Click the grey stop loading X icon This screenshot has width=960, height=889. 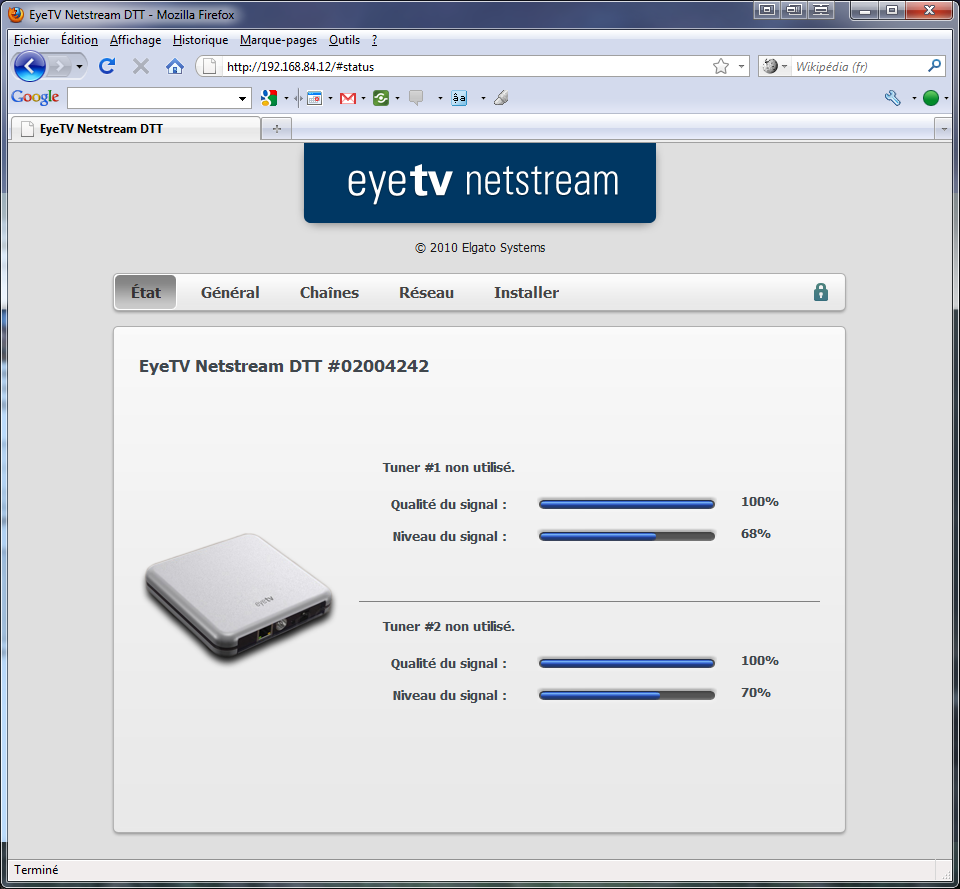(141, 66)
